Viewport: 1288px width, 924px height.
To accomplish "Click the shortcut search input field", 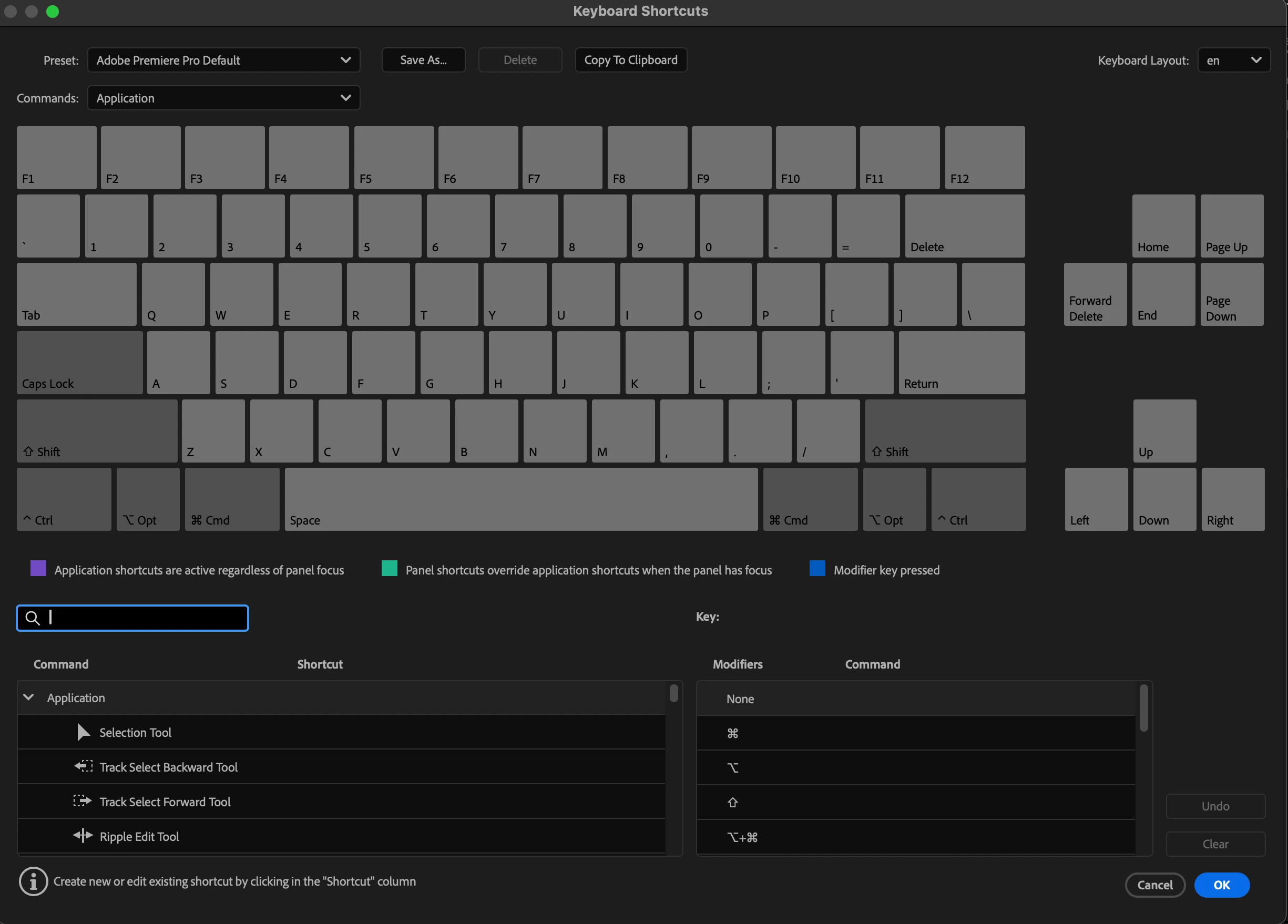I will coord(142,618).
